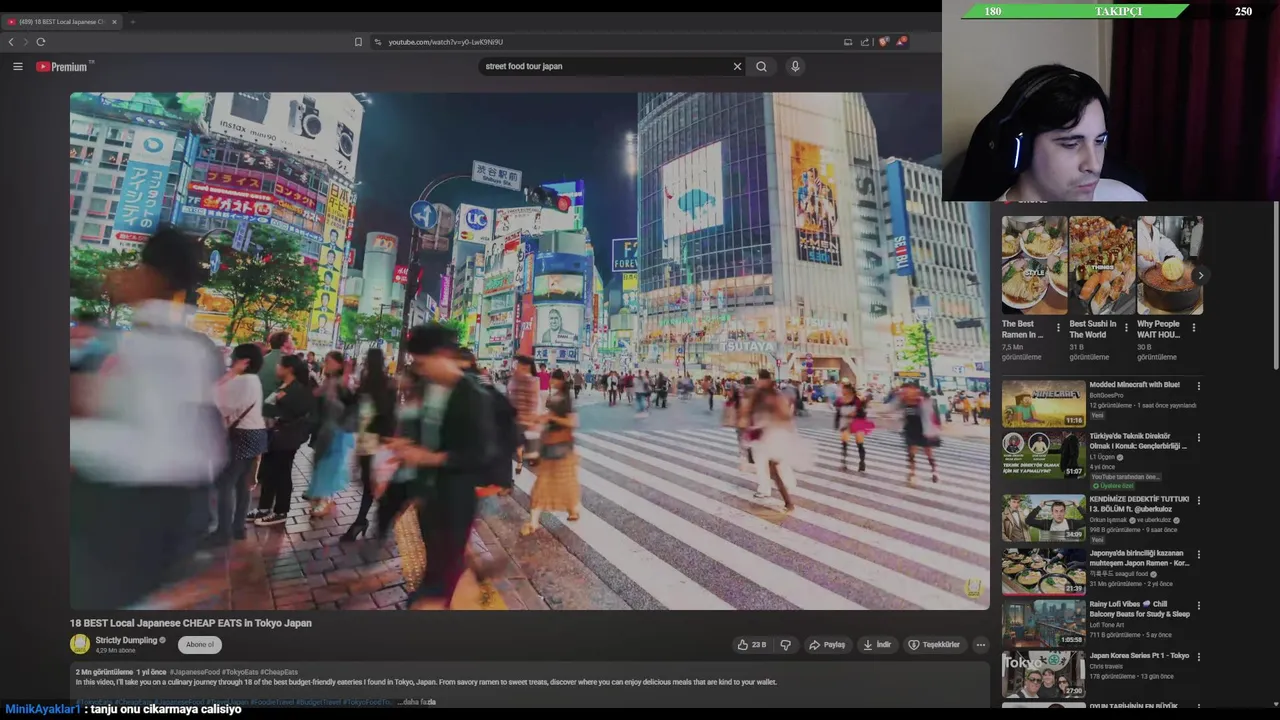Click the browser bookmark icon
The width and height of the screenshot is (1280, 720).
pos(358,42)
